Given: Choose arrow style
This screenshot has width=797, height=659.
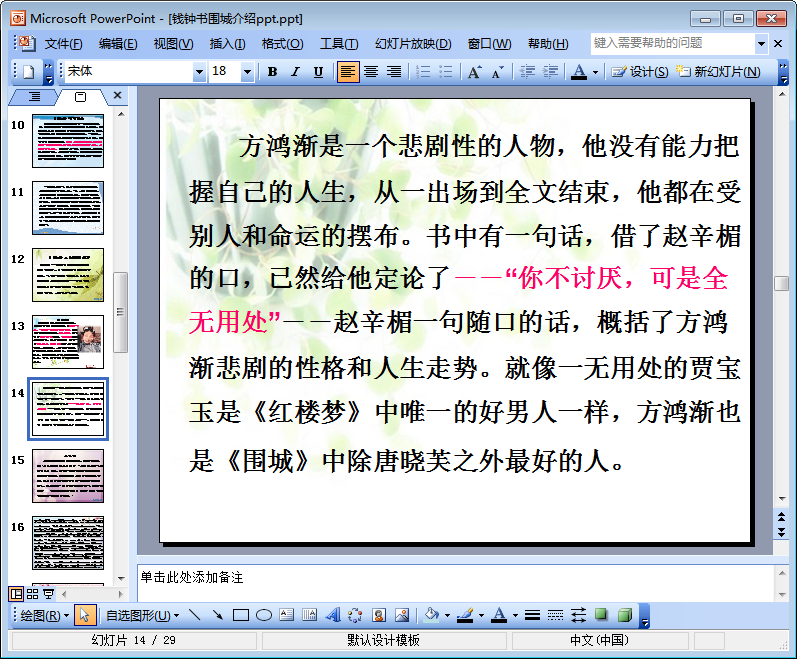Looking at the screenshot, I should pos(578,615).
